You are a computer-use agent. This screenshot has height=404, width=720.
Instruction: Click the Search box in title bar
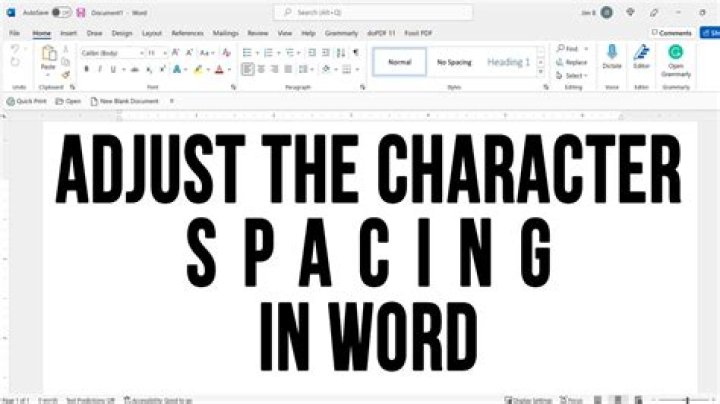(373, 12)
